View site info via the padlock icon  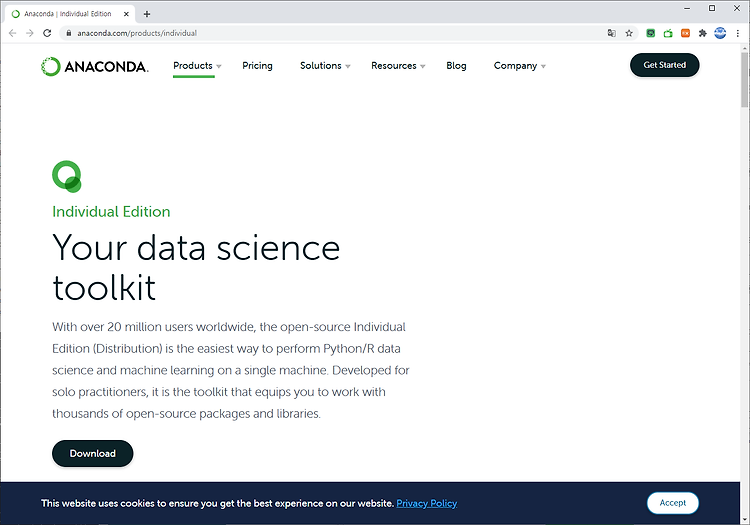click(x=69, y=33)
